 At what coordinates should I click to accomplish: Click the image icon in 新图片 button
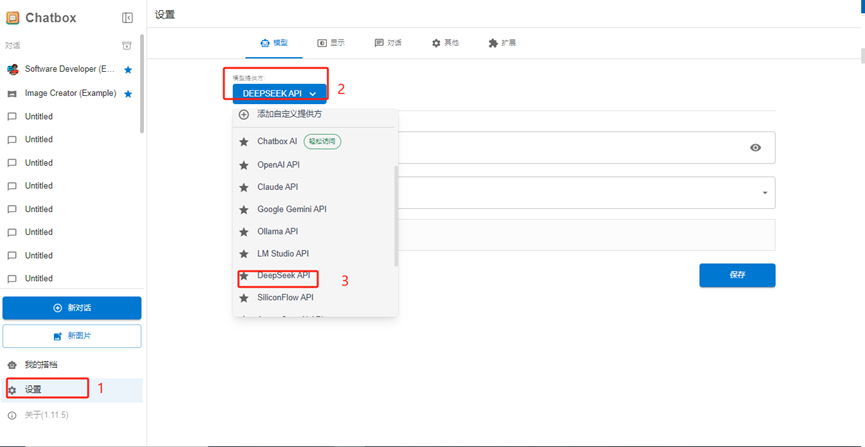[x=57, y=336]
